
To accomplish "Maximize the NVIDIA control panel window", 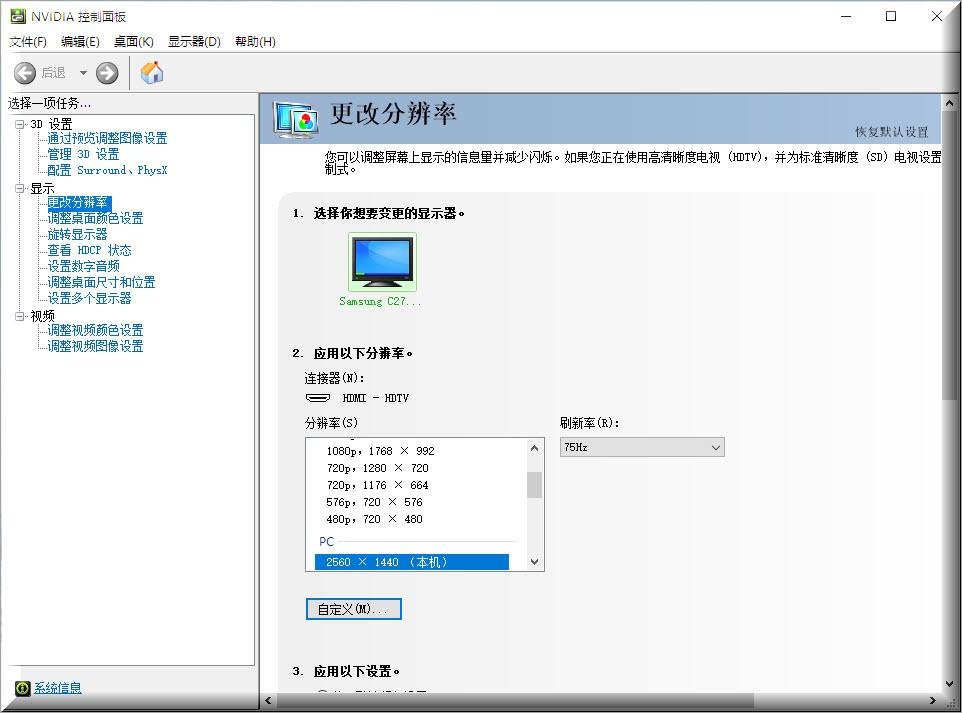I will click(891, 17).
